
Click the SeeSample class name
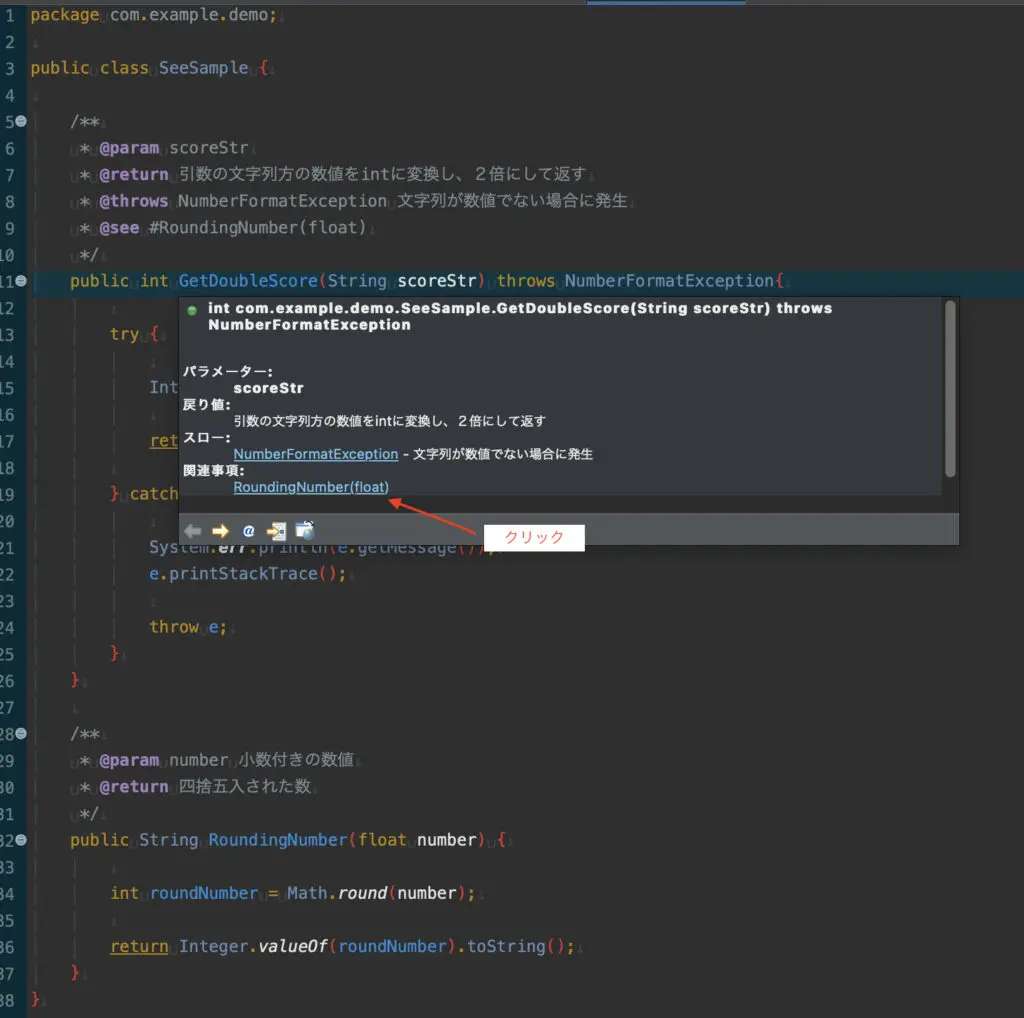coord(203,68)
